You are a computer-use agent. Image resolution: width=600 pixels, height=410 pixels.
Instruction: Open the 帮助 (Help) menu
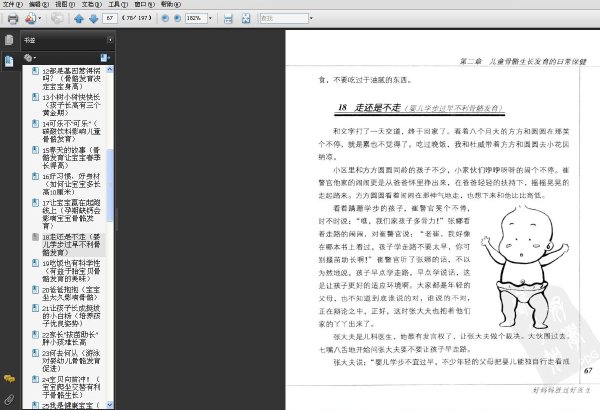tap(171, 4)
